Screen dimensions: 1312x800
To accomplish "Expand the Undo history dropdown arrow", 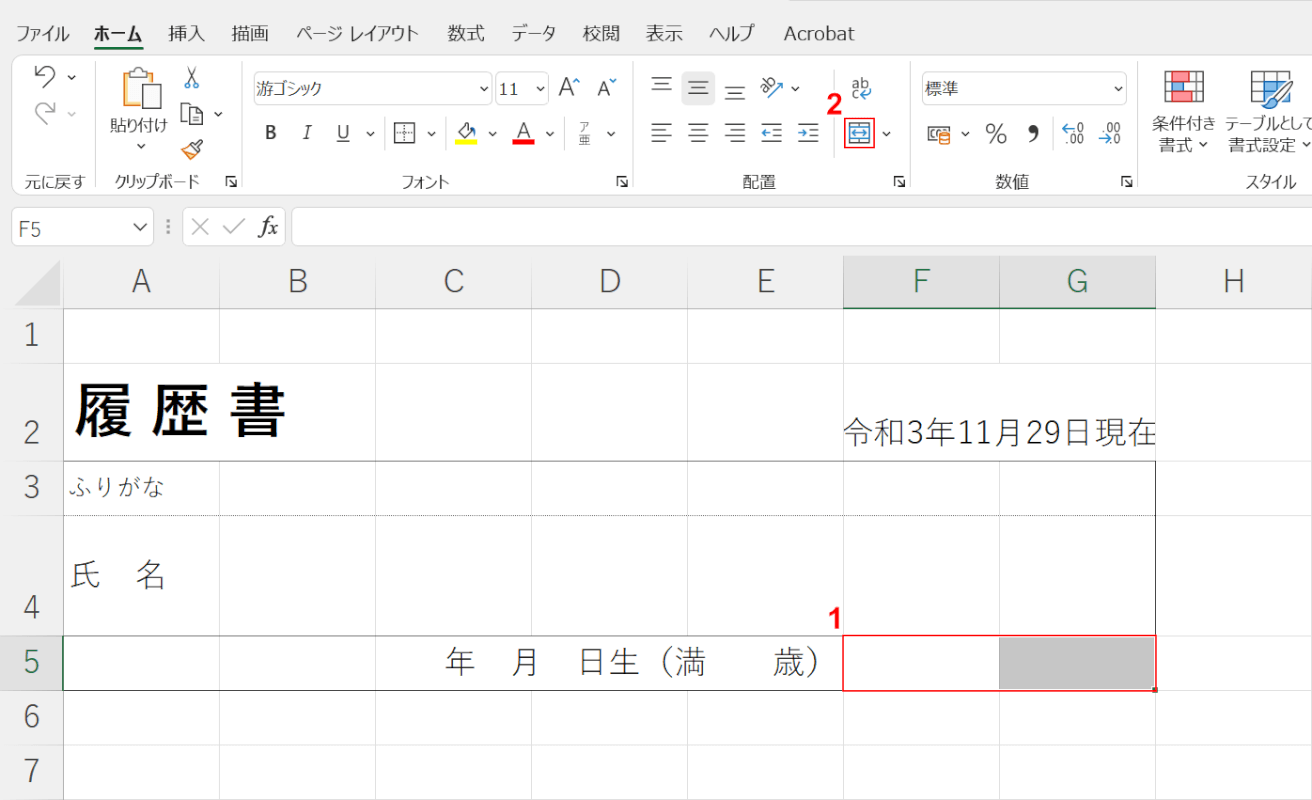I will point(72,77).
